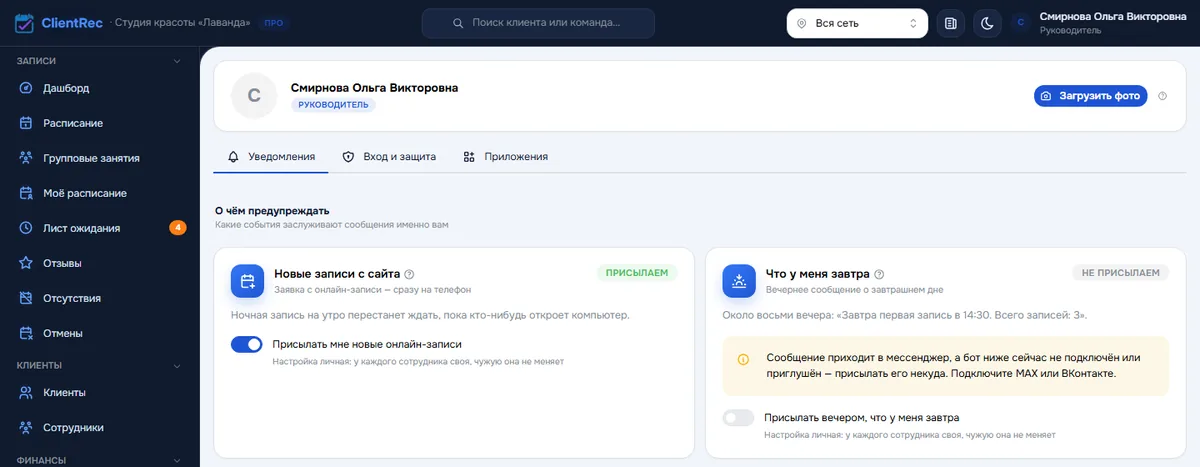This screenshot has width=1200, height=467.
Task: Click the НЕ ПРИСЫЛАЕМ status badge
Action: point(1121,272)
